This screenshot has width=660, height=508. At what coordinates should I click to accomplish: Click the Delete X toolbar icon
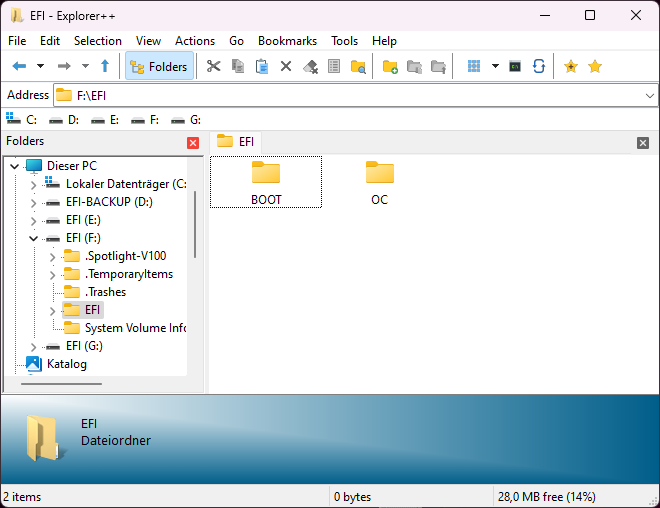[286, 66]
